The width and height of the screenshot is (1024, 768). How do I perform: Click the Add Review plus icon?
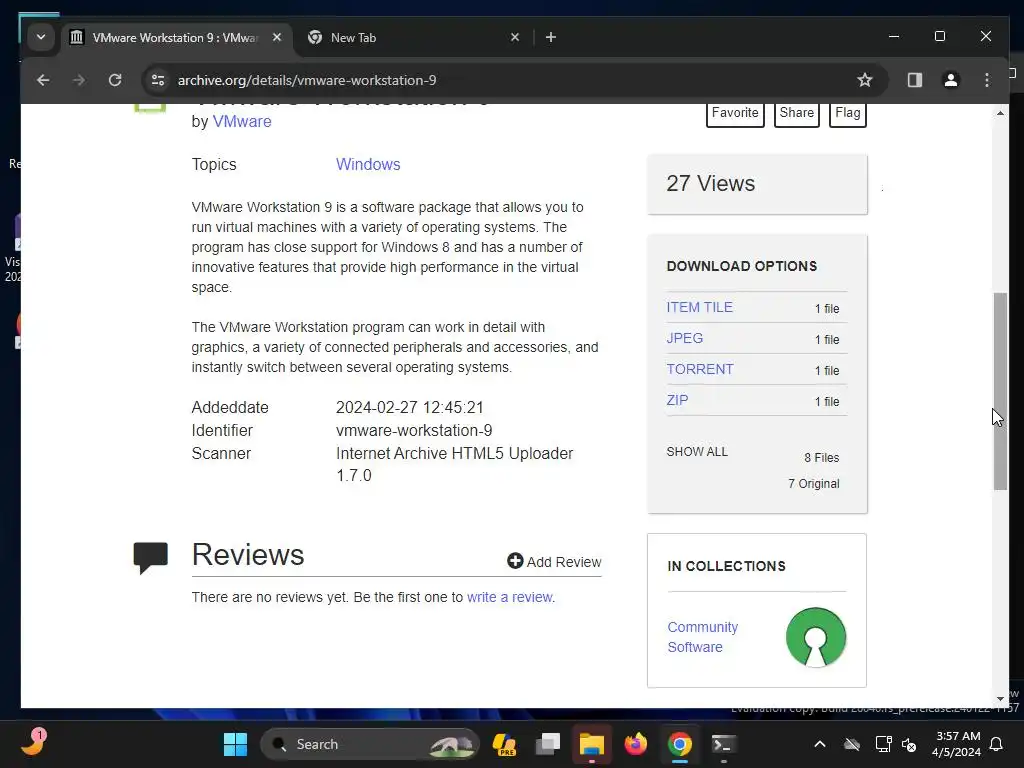[515, 561]
